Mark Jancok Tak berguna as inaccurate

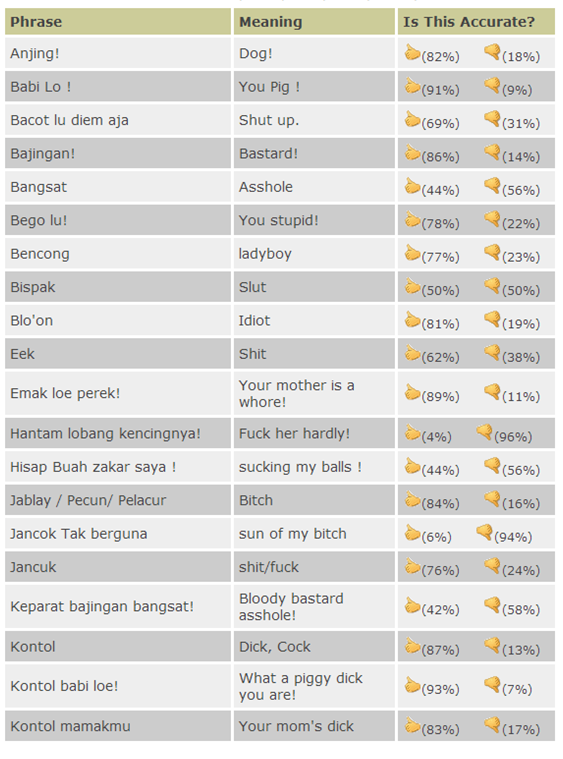(x=484, y=532)
